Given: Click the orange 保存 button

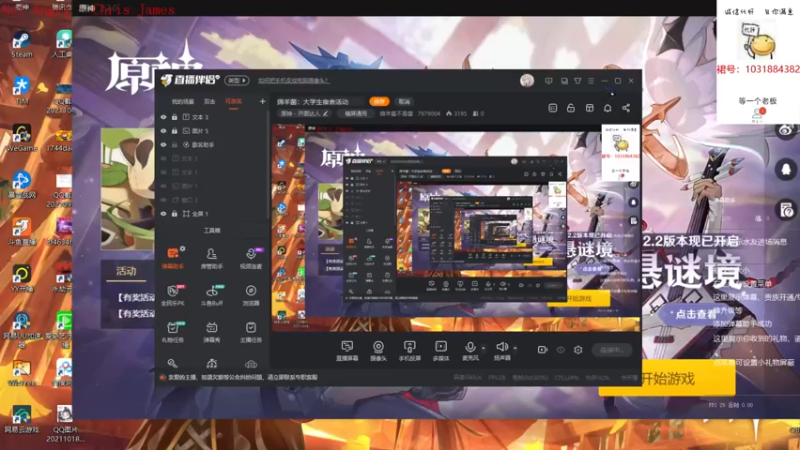Looking at the screenshot, I should pyautogui.click(x=379, y=102).
